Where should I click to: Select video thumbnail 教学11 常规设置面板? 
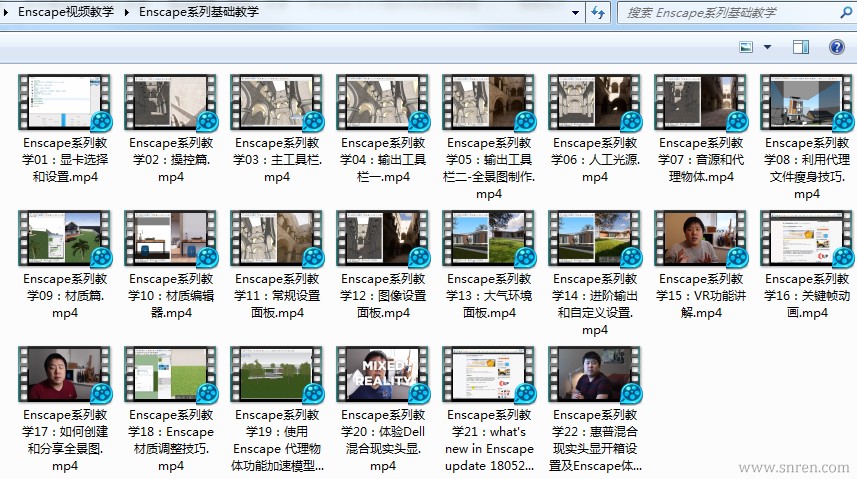coord(277,239)
